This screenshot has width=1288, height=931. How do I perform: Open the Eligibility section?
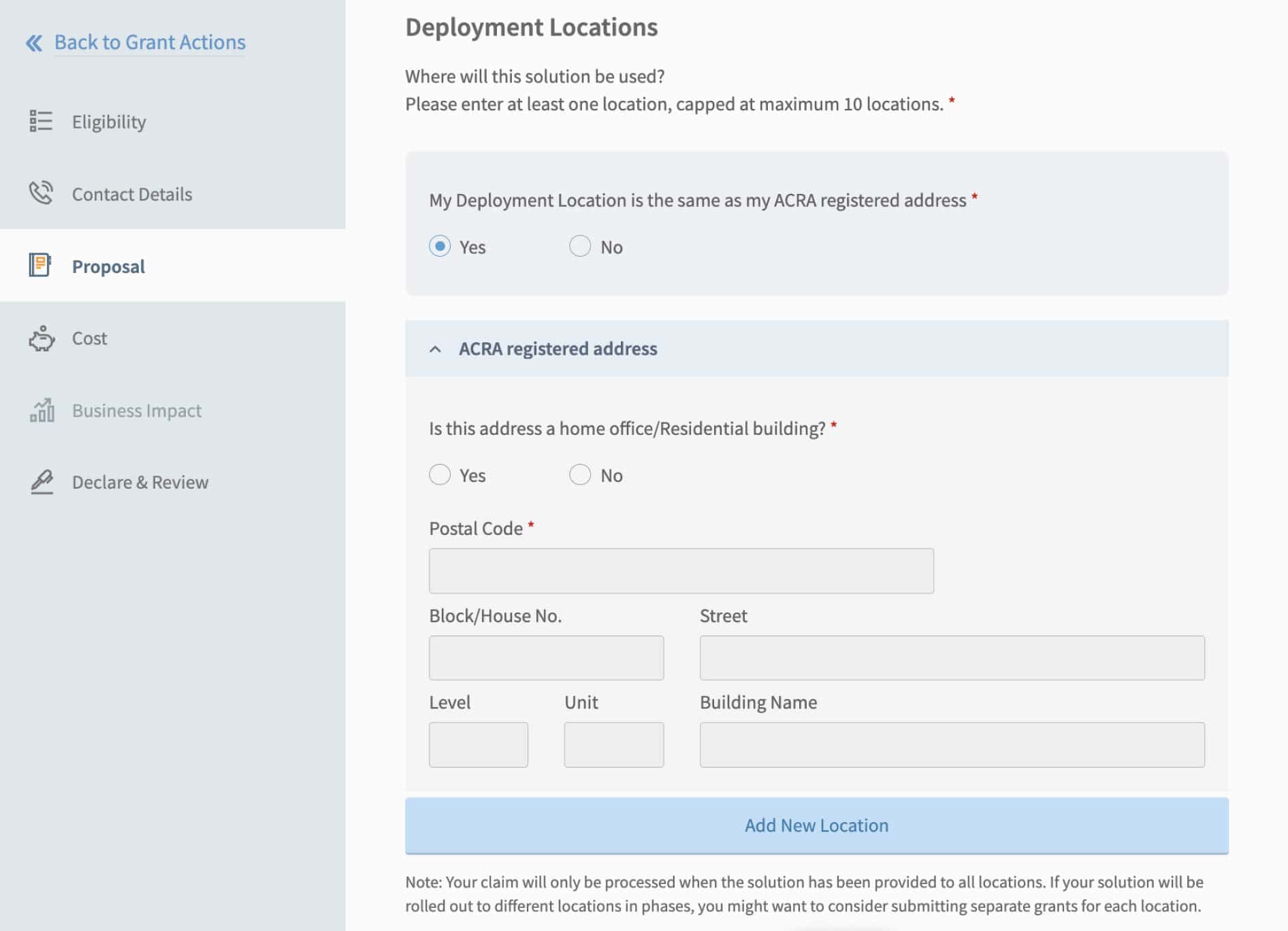173,121
